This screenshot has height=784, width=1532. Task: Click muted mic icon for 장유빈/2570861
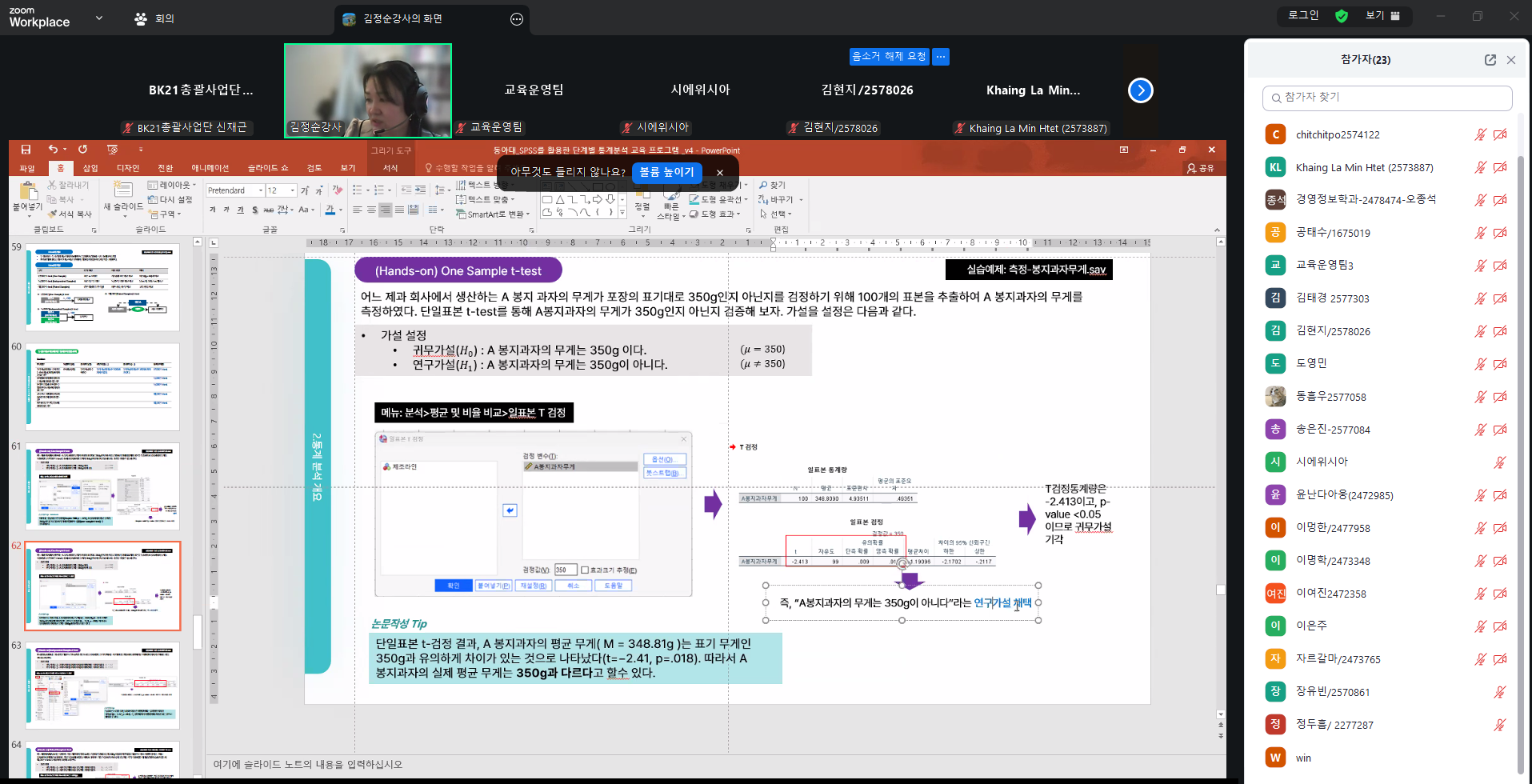(x=1500, y=692)
